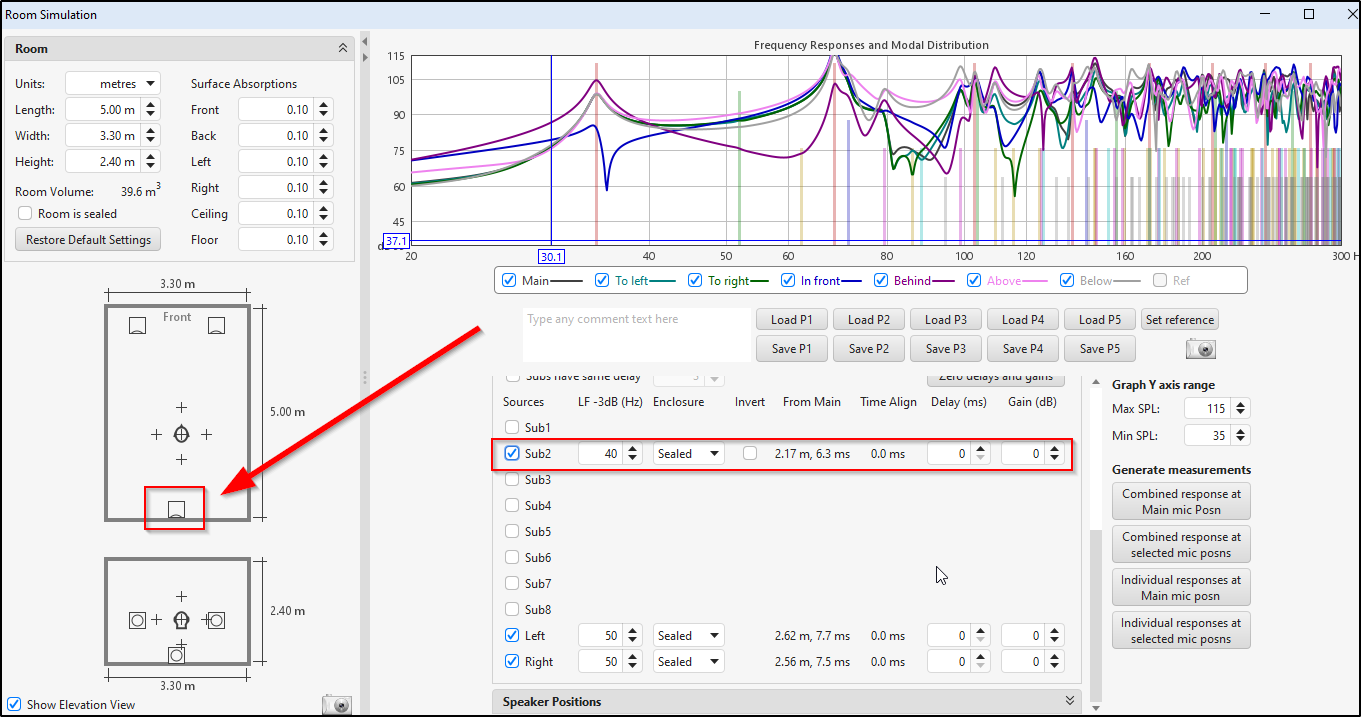Image resolution: width=1361 pixels, height=717 pixels.
Task: Click the Front absorption field
Action: [x=276, y=110]
